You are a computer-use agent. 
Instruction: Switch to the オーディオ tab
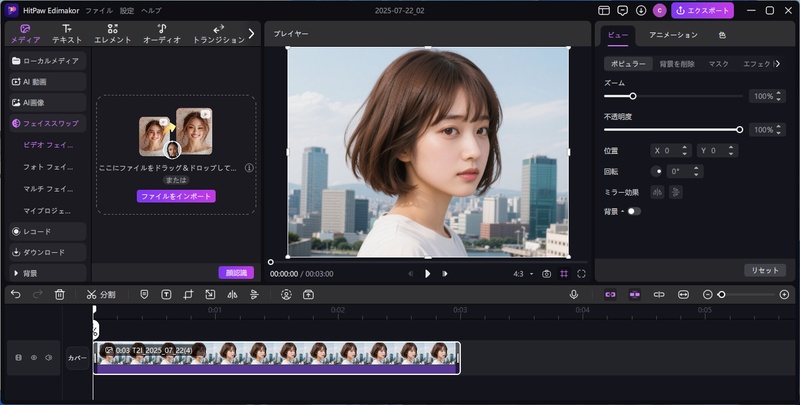coord(162,34)
